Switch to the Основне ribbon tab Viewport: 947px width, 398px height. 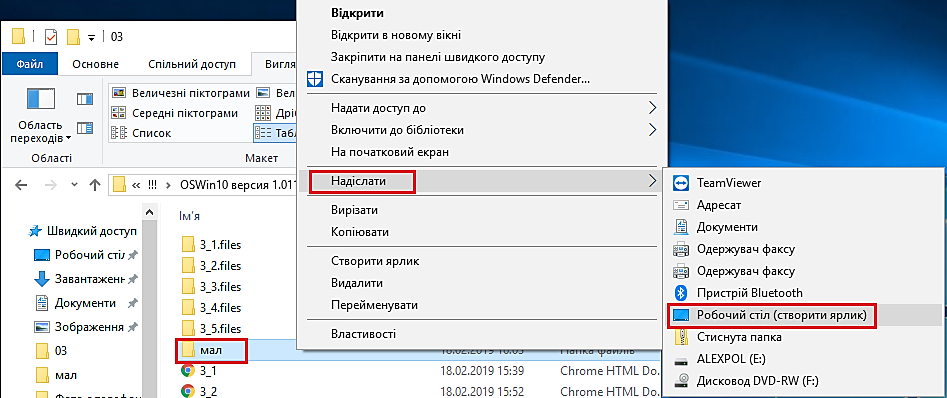pyautogui.click(x=95, y=65)
